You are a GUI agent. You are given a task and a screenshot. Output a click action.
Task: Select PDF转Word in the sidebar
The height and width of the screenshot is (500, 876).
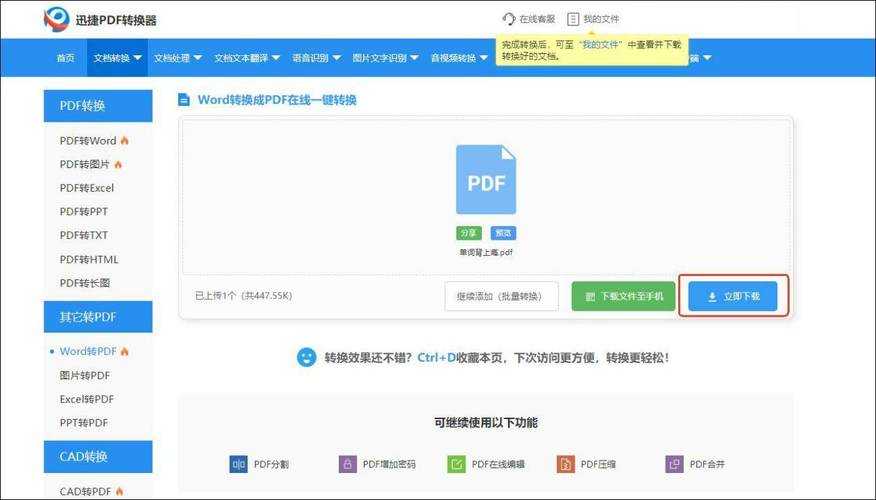[x=88, y=141]
